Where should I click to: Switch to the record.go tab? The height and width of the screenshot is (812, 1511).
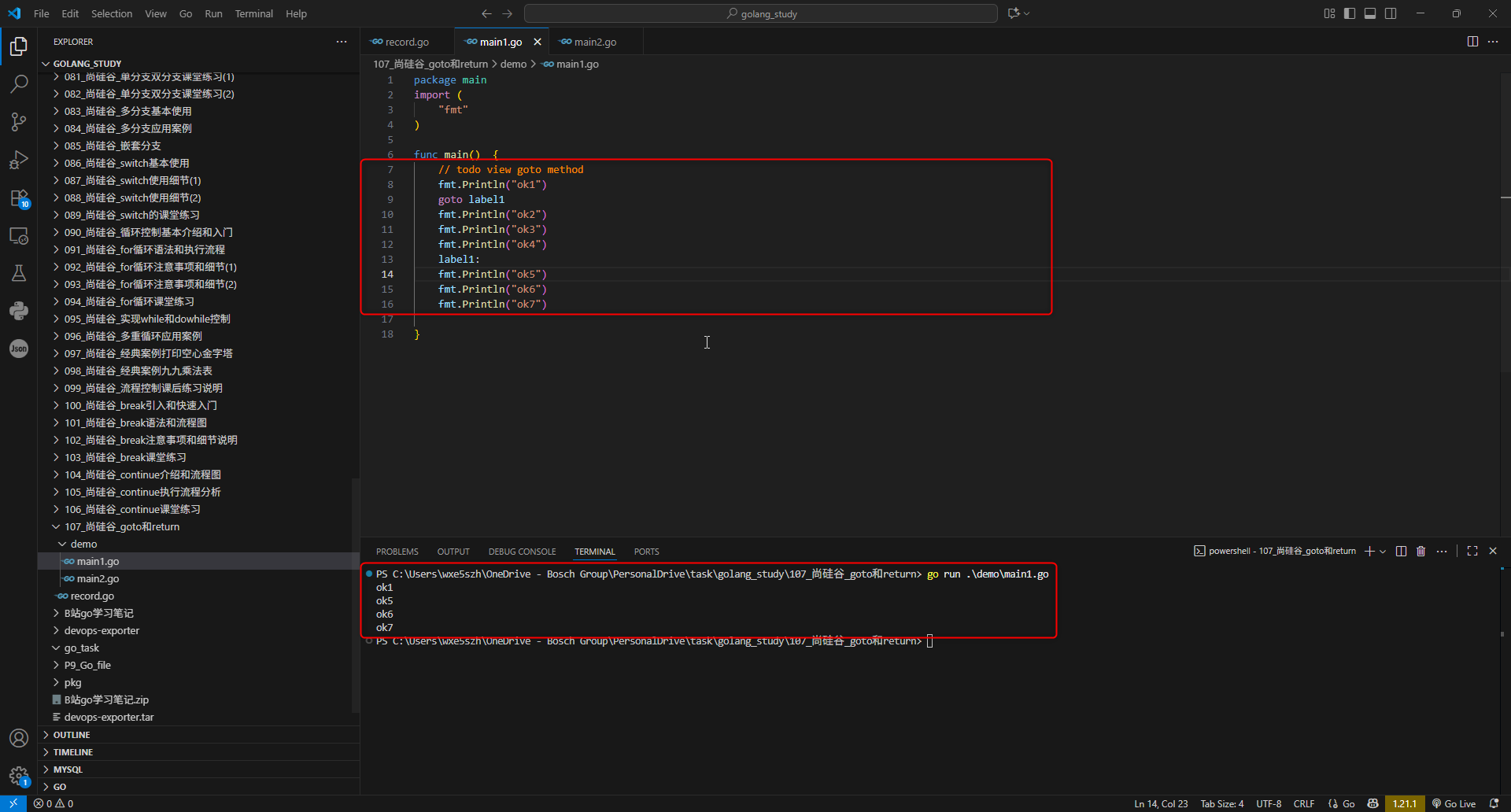click(x=407, y=42)
